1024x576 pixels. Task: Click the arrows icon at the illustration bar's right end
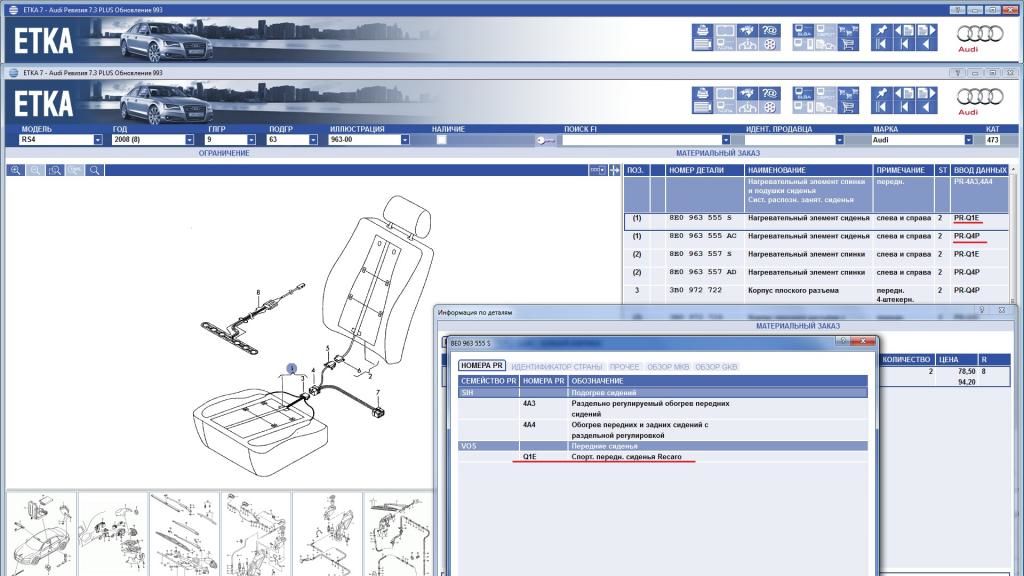[615, 170]
